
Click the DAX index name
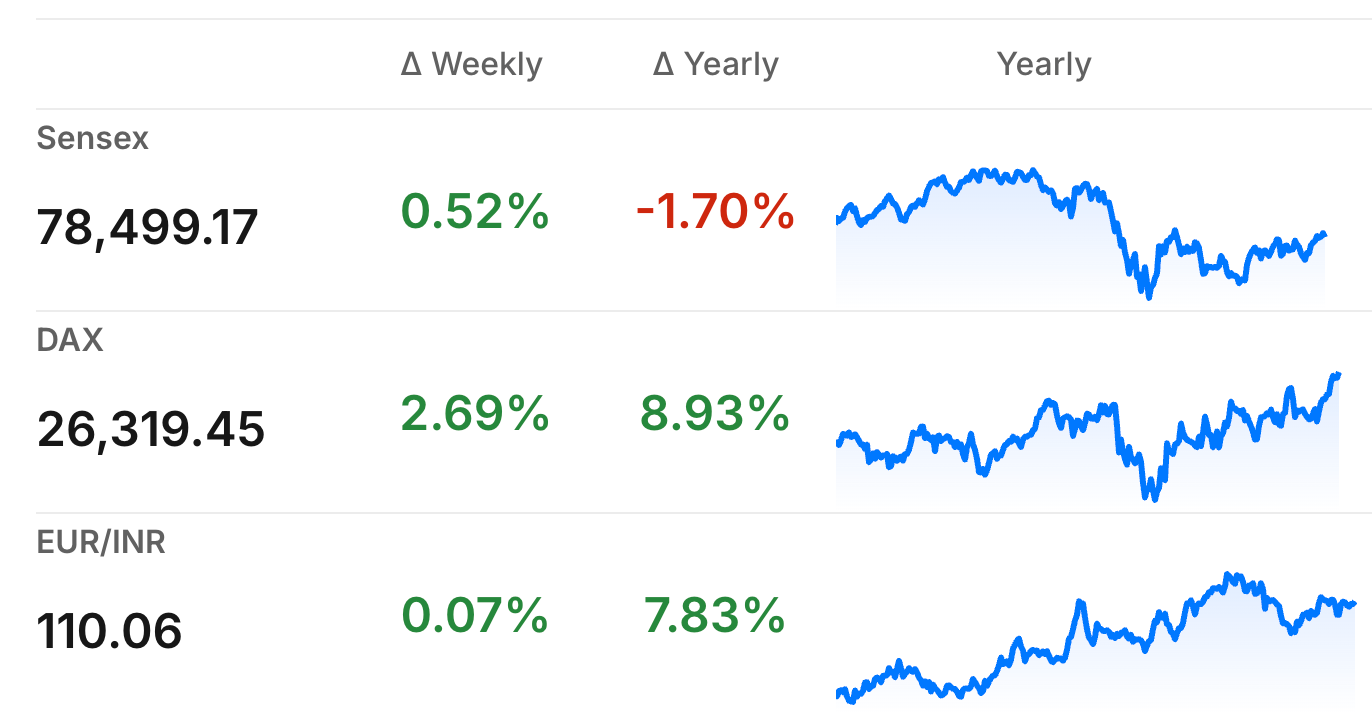(x=70, y=340)
